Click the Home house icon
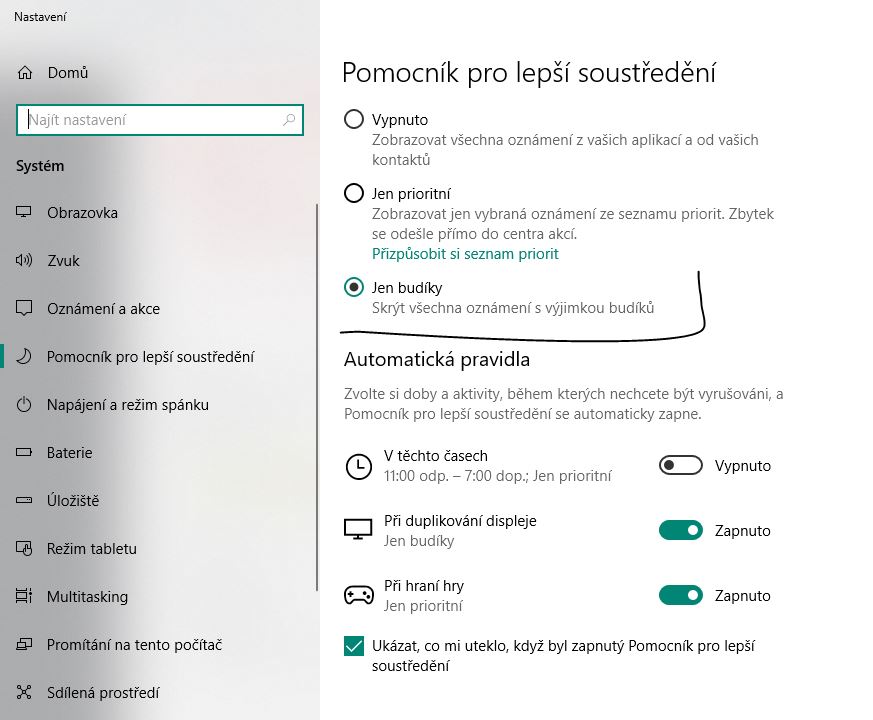Viewport: 873px width, 720px height. [25, 73]
